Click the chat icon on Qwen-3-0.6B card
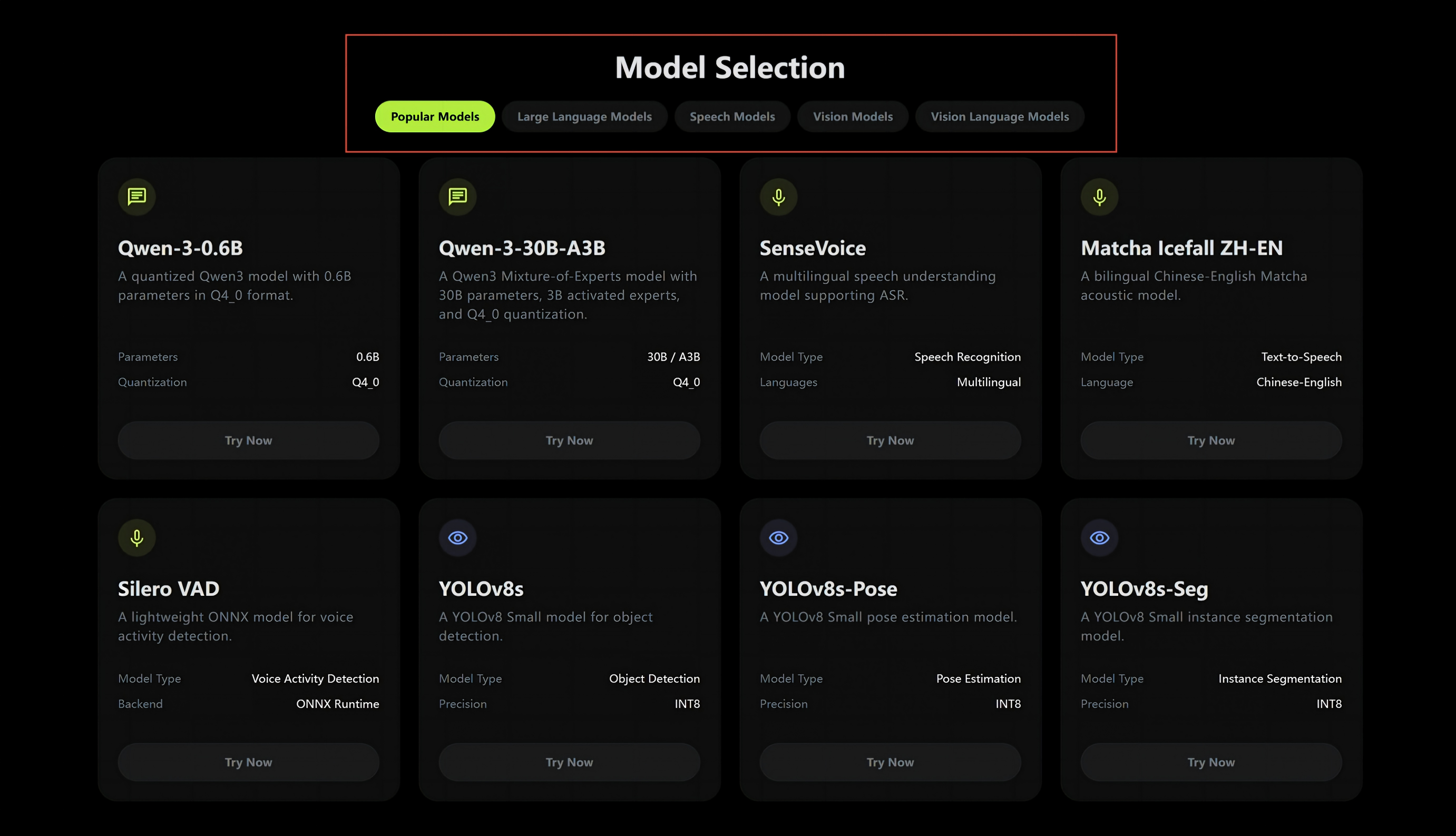 click(x=136, y=197)
